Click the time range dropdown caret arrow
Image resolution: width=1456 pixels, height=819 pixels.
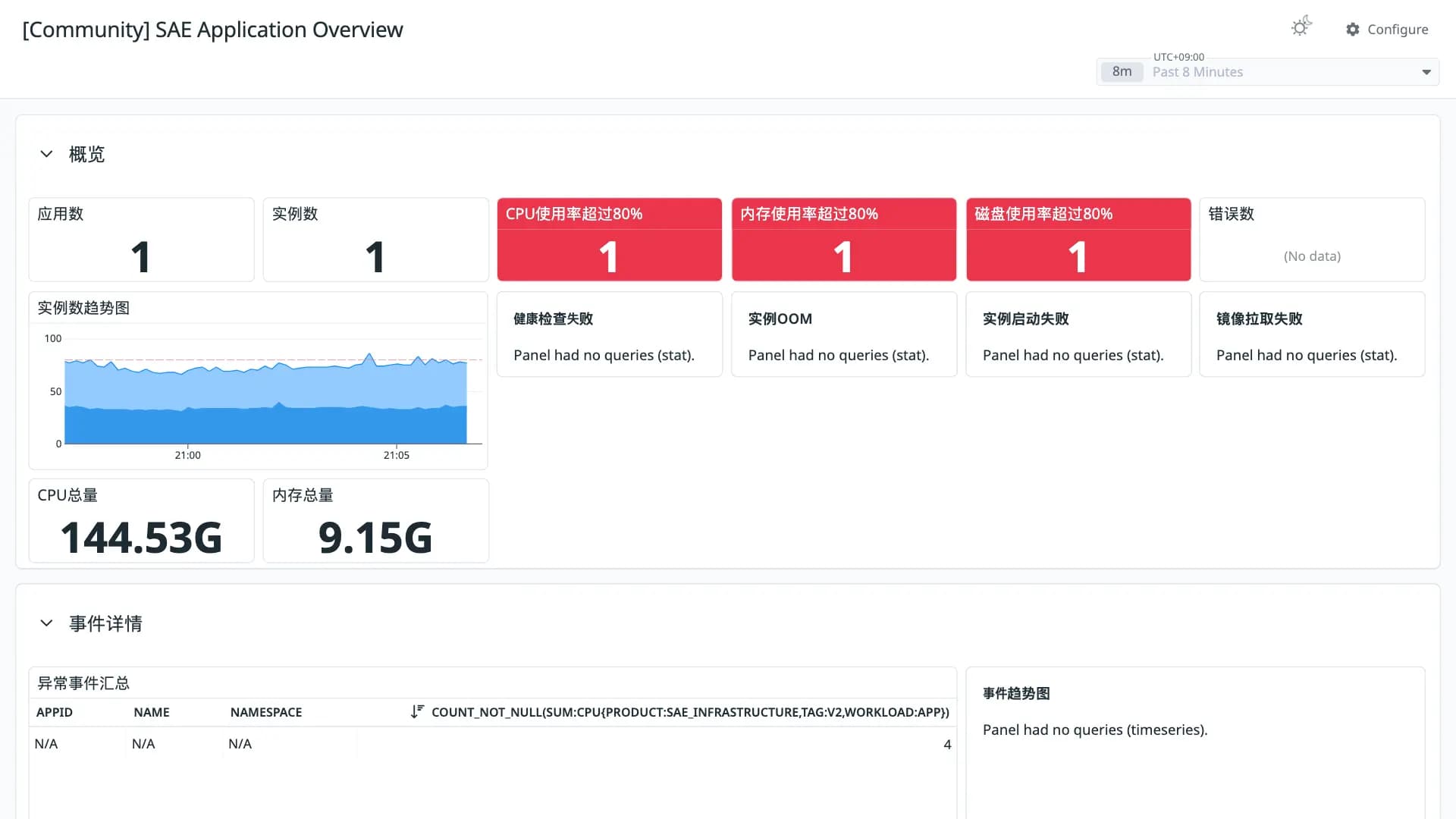click(1426, 72)
